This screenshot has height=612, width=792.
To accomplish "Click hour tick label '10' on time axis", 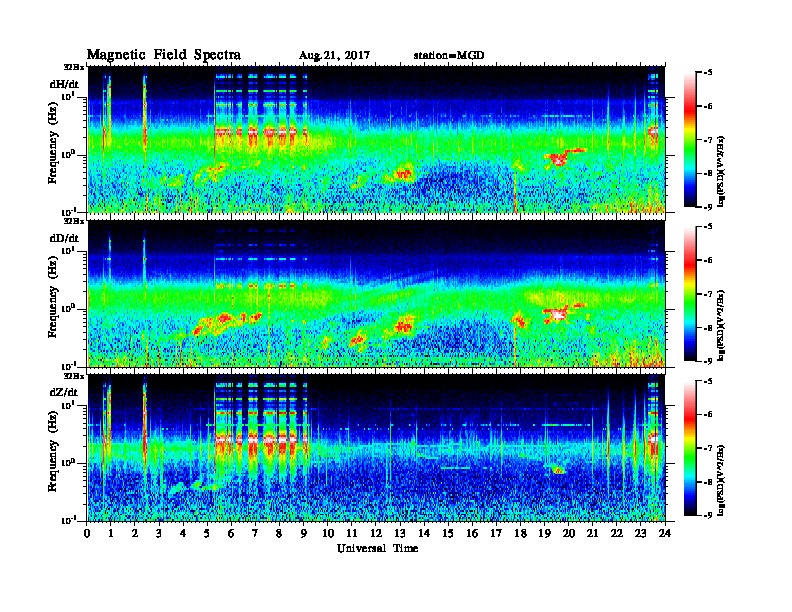I will point(327,533).
